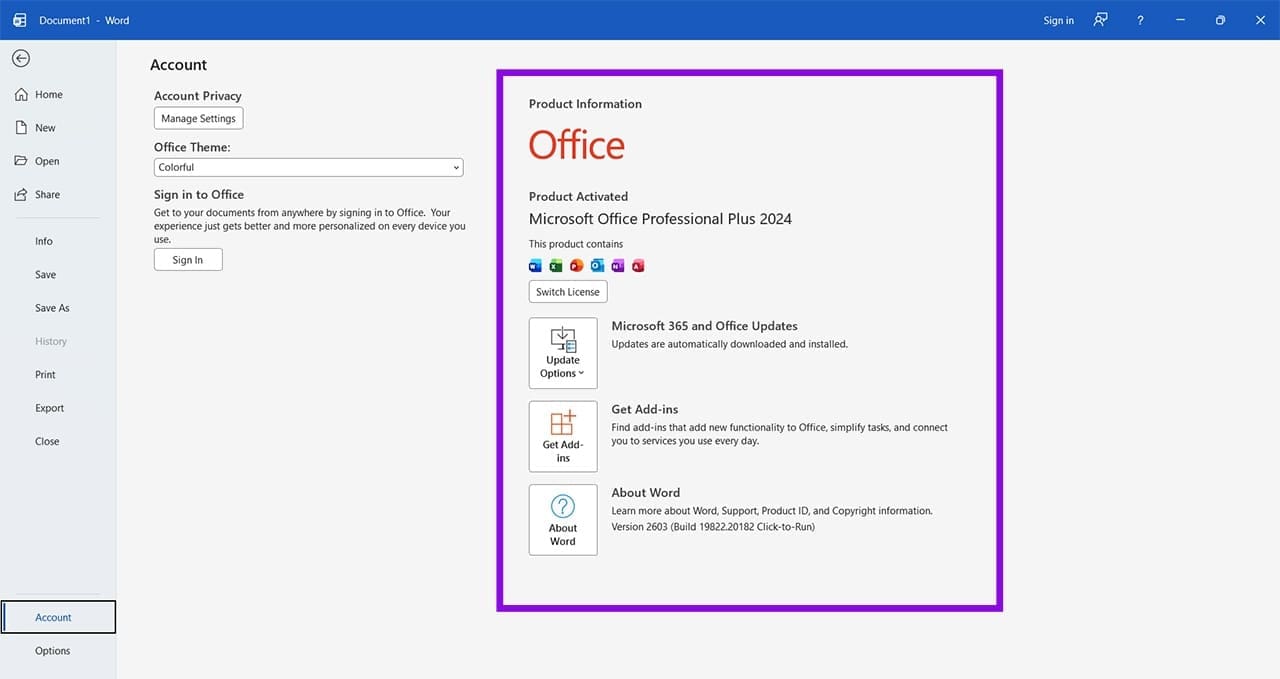Open the Get Add-ins button
The image size is (1280, 679).
coord(563,437)
